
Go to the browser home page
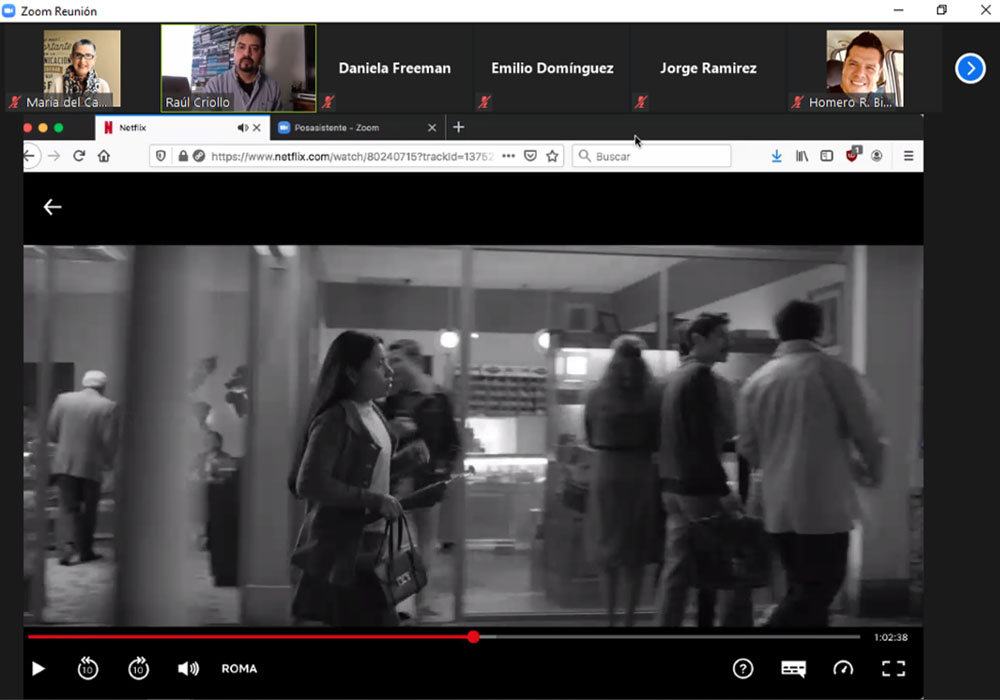click(104, 156)
